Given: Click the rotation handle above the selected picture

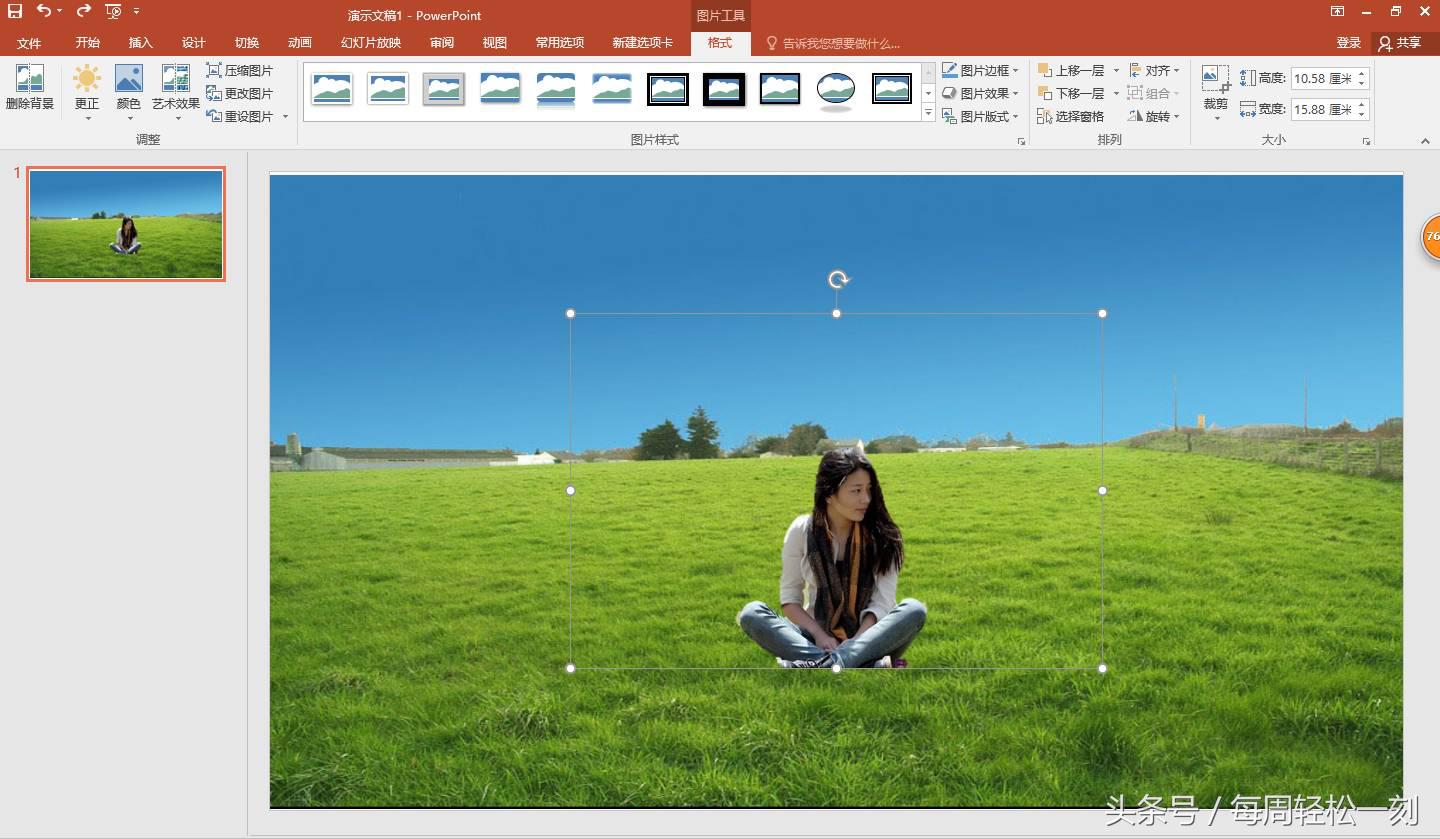Looking at the screenshot, I should point(838,280).
